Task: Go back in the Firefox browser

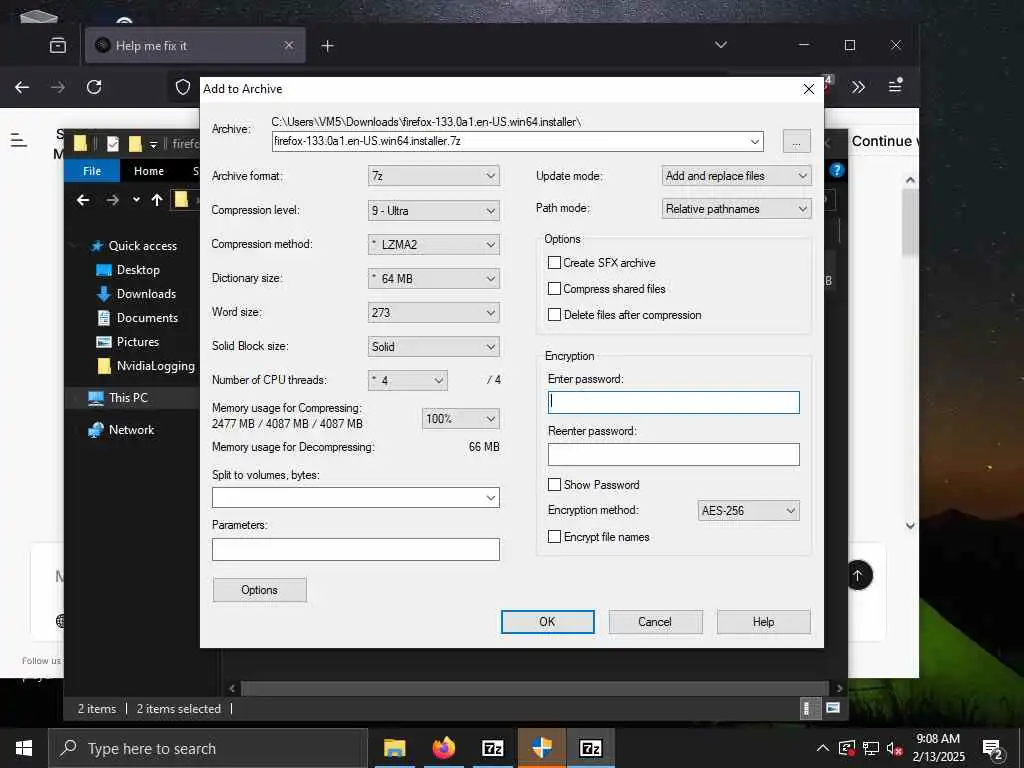Action: click(x=22, y=87)
